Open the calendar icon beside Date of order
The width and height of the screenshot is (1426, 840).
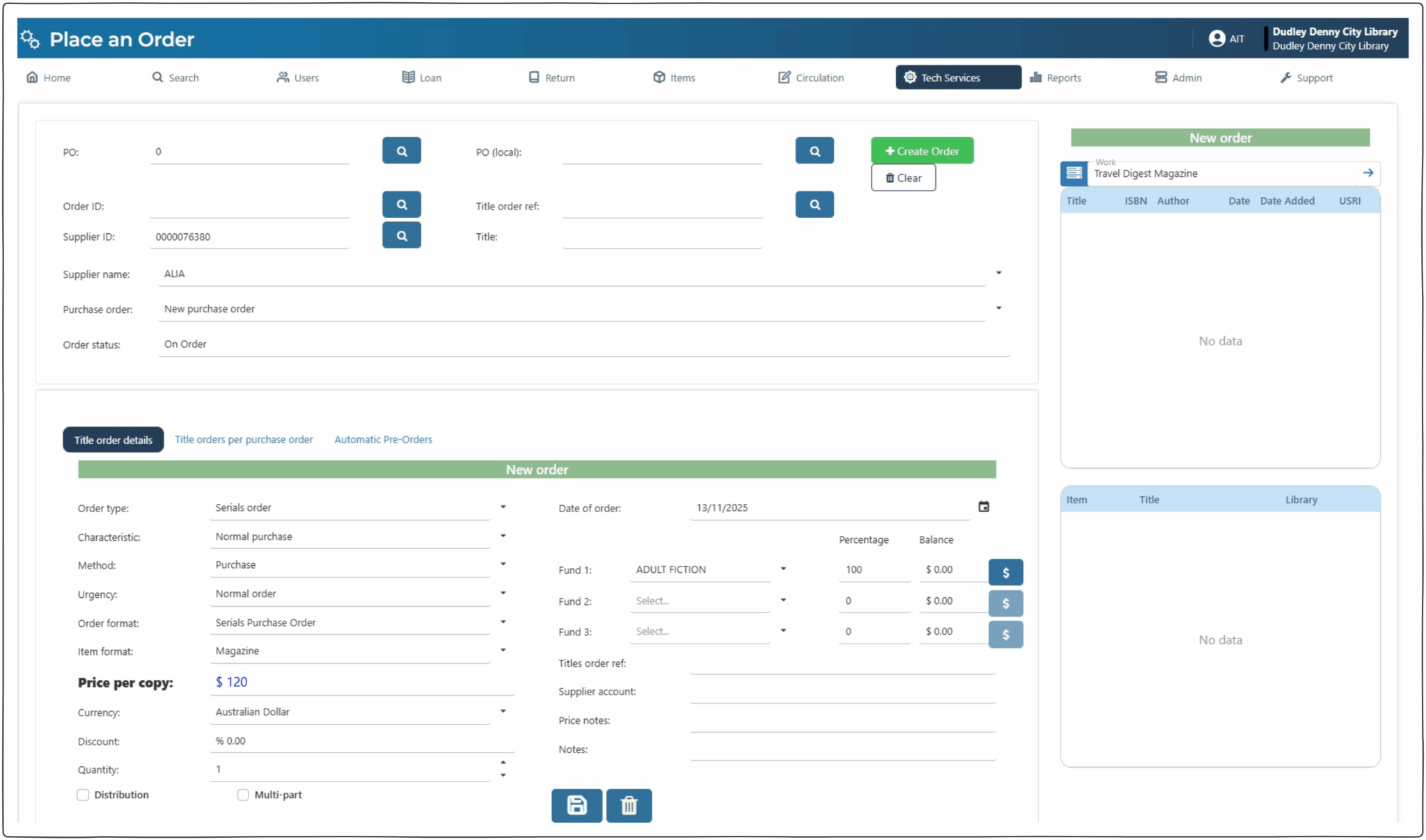coord(984,507)
